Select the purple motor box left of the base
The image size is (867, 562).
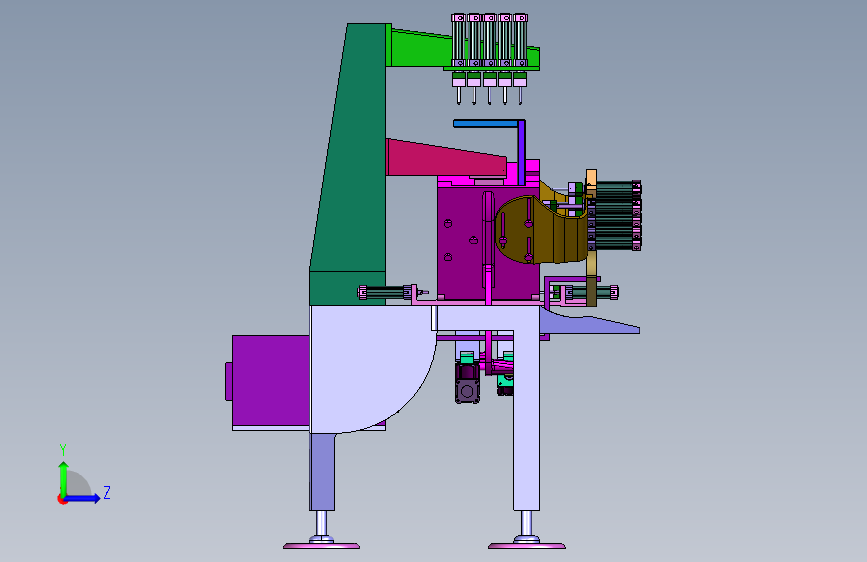[x=270, y=382]
